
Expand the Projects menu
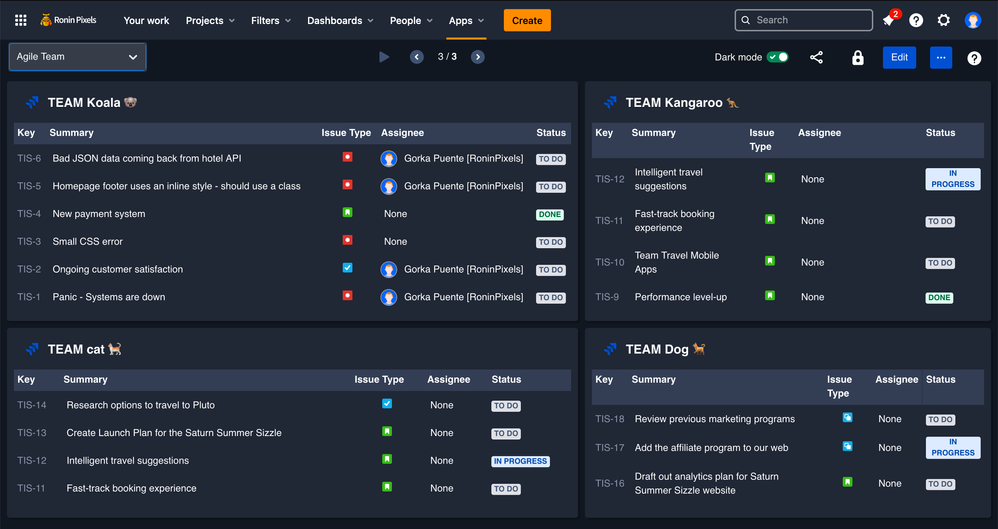coord(210,20)
